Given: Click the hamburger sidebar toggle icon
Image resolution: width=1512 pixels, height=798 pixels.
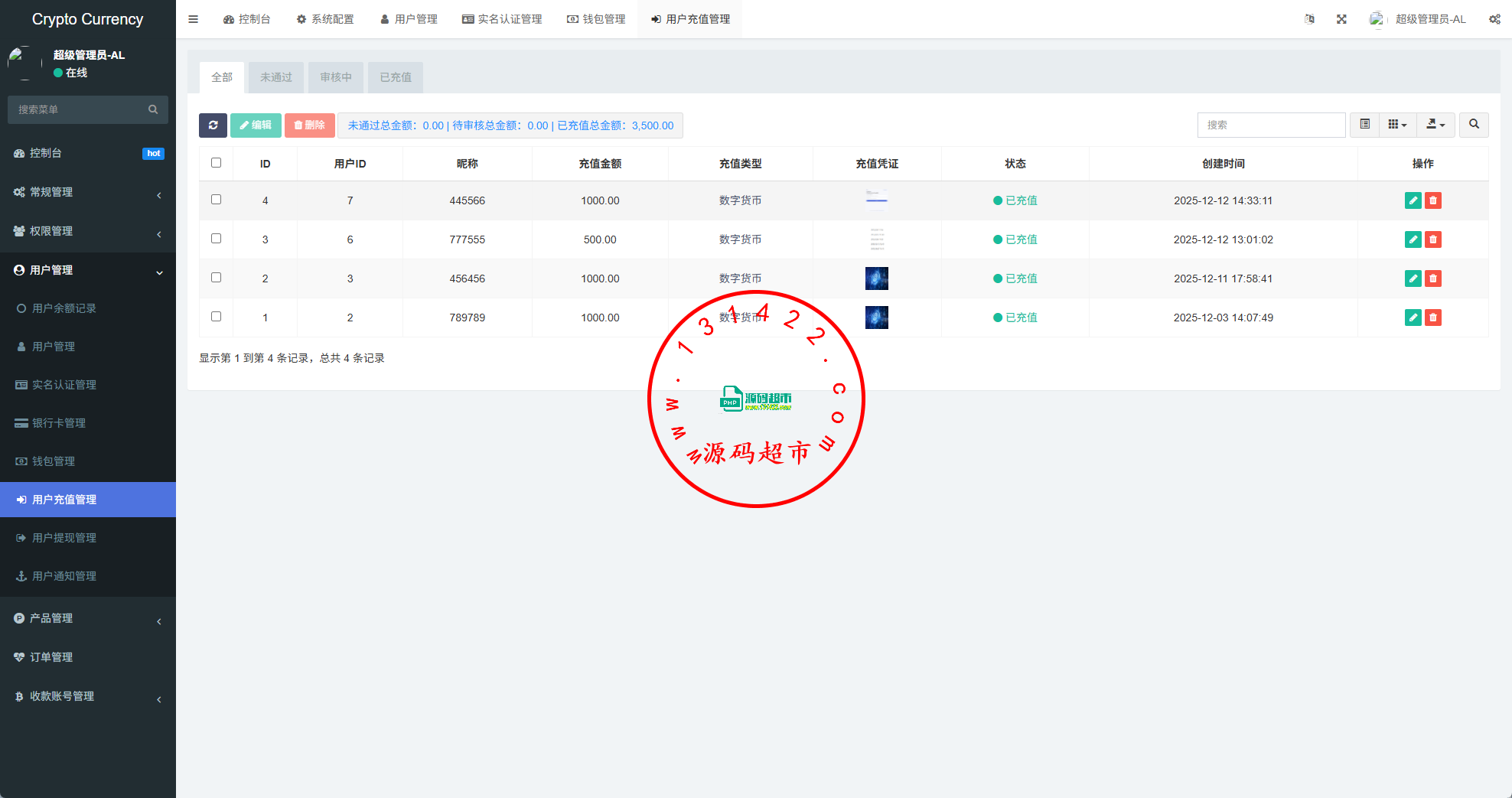Looking at the screenshot, I should point(194,19).
